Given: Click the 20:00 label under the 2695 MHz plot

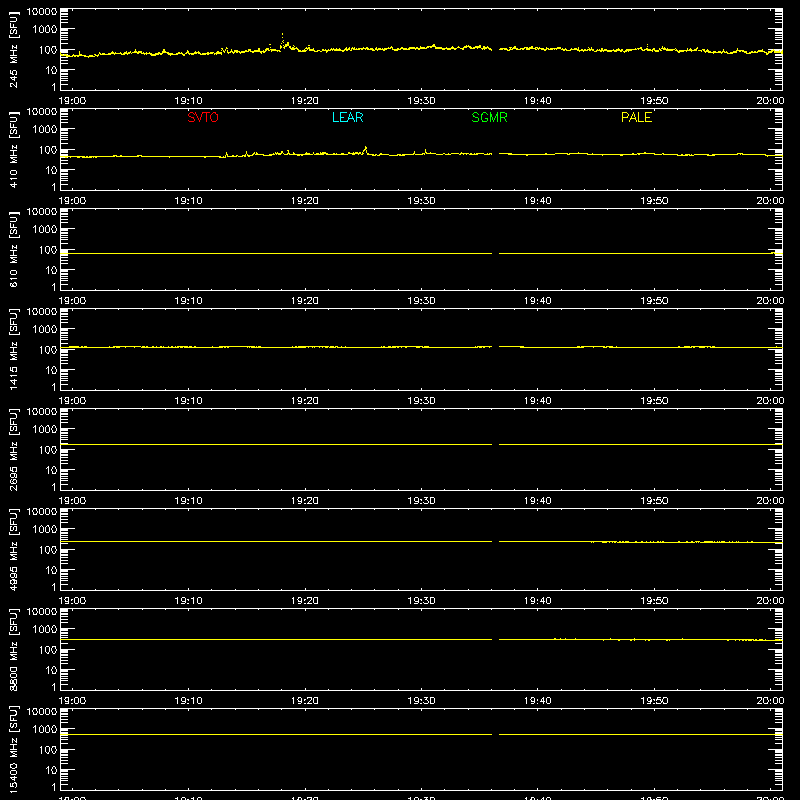Looking at the screenshot, I should [x=770, y=501].
